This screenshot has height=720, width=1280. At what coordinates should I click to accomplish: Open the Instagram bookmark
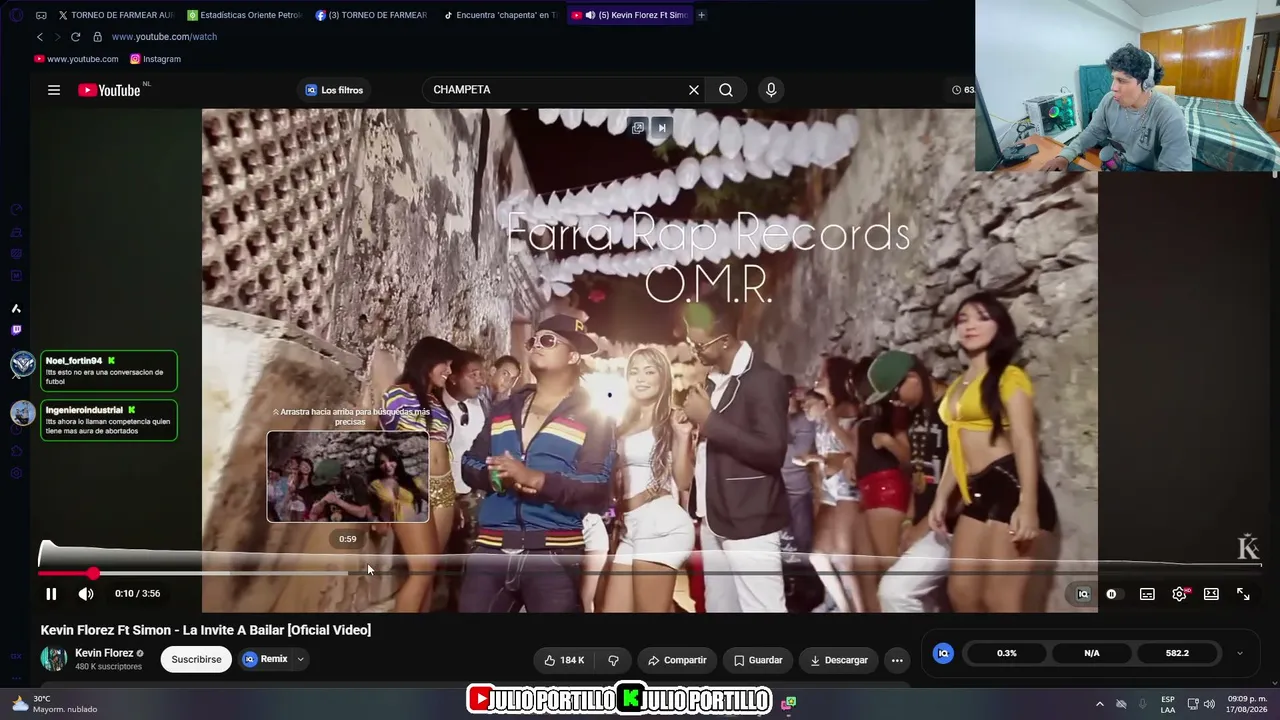(x=155, y=59)
